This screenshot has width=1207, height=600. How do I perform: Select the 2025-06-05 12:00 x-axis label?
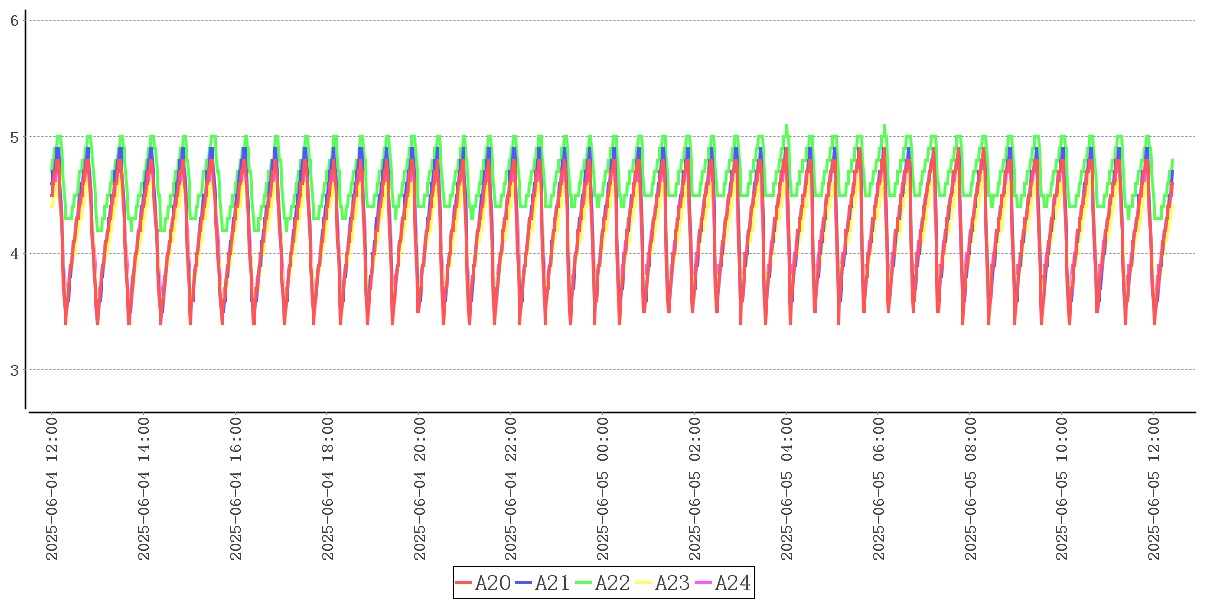click(1154, 489)
